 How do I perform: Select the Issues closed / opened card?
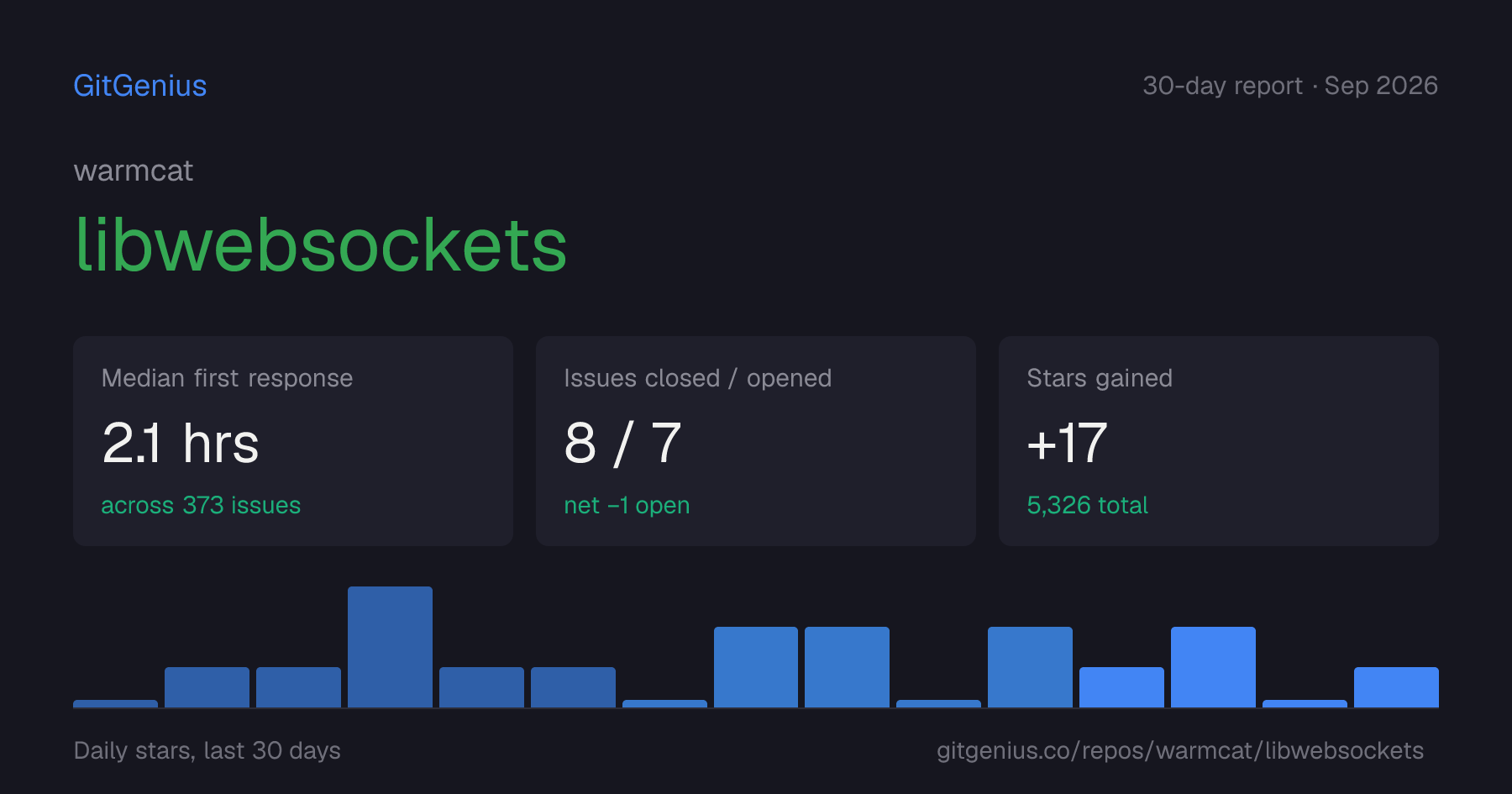tap(756, 441)
